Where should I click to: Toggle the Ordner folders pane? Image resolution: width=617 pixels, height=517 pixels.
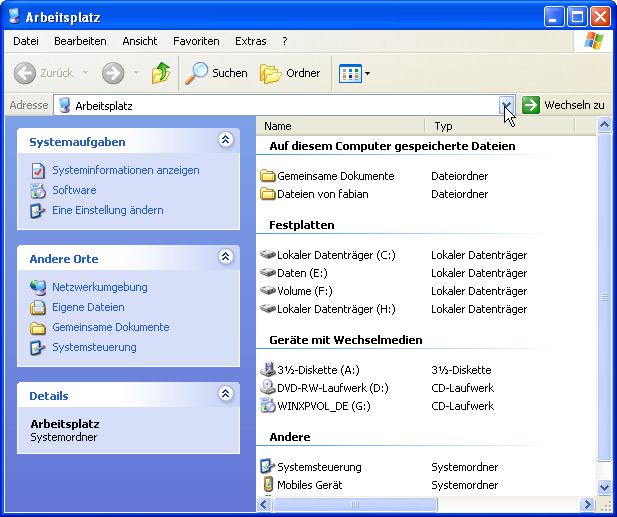(290, 73)
